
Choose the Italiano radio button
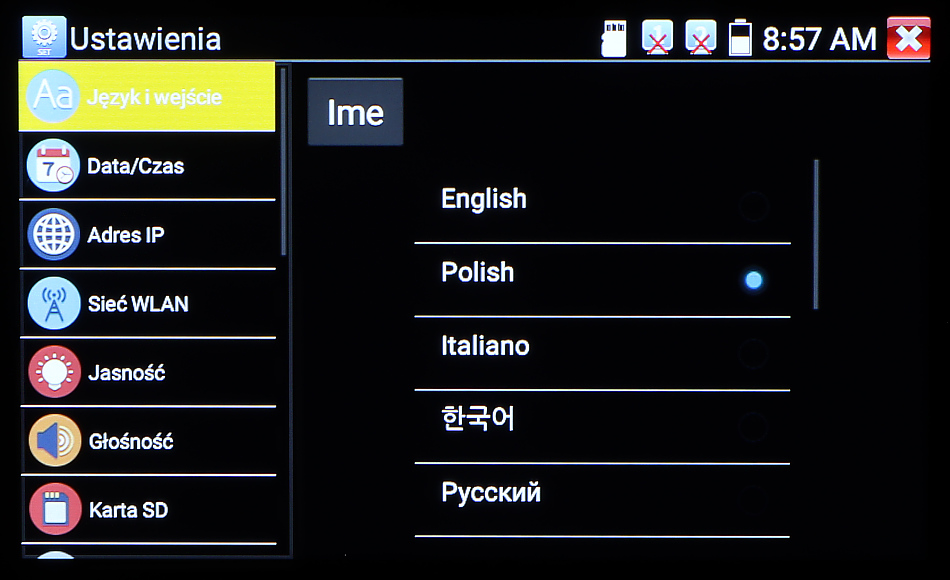(753, 353)
